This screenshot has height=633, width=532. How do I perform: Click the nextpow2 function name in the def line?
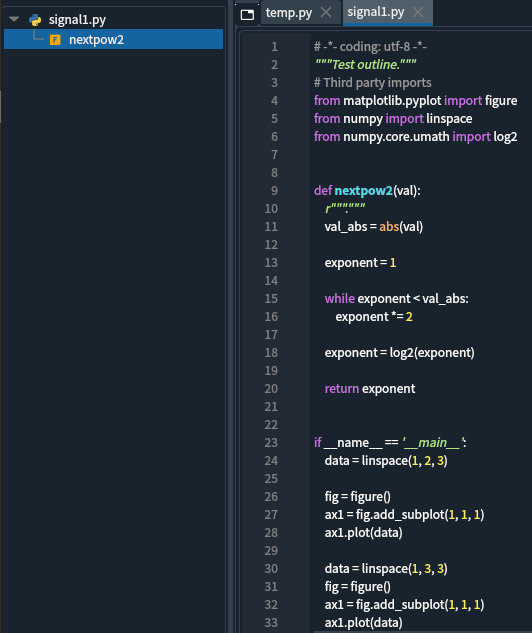coord(363,191)
